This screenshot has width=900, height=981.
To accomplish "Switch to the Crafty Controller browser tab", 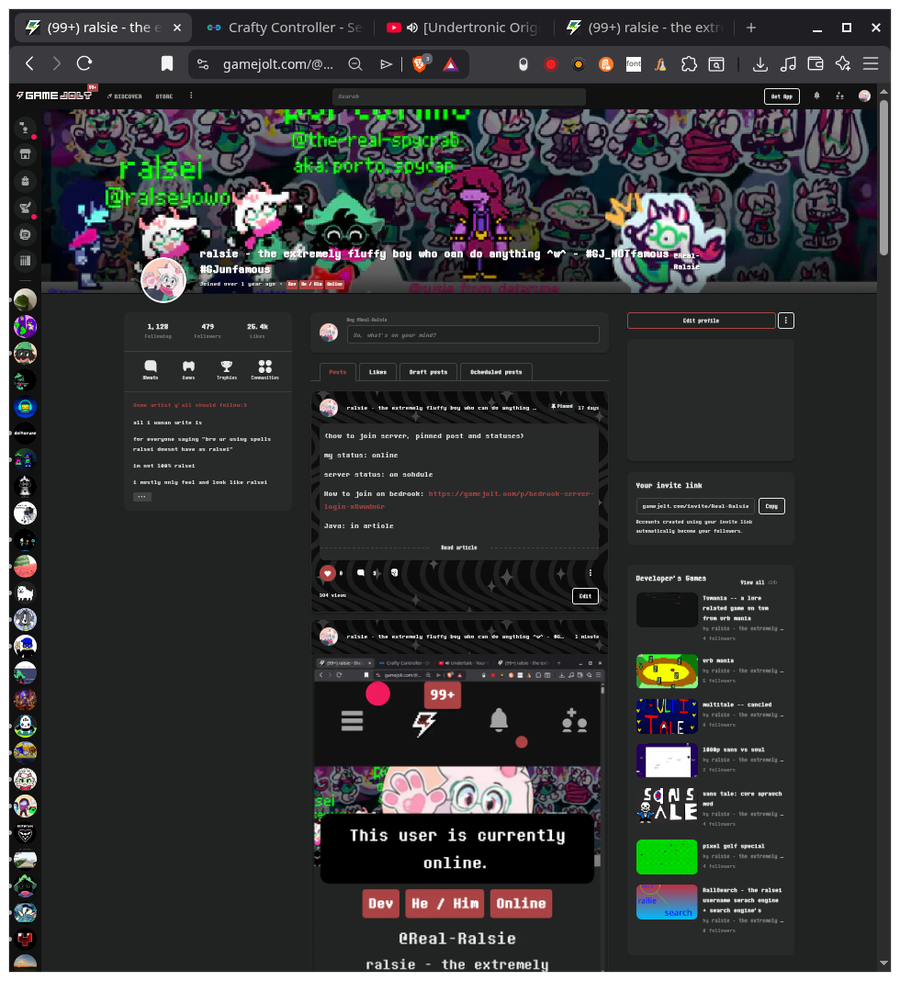I will (x=285, y=28).
